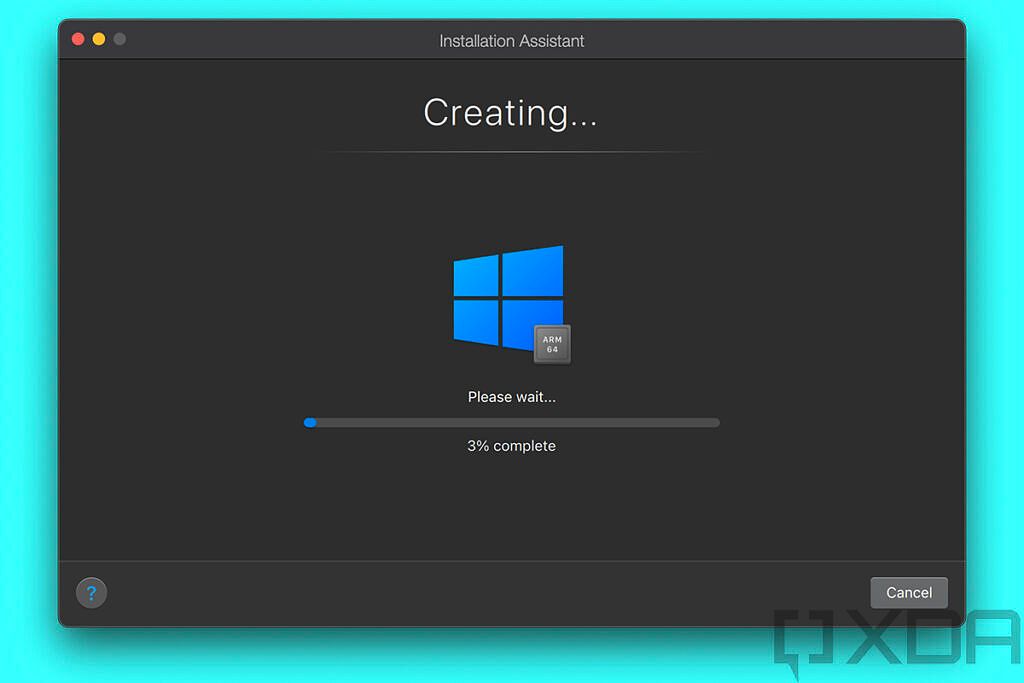Viewport: 1024px width, 683px height.
Task: Select the Creating... heading
Action: 511,112
